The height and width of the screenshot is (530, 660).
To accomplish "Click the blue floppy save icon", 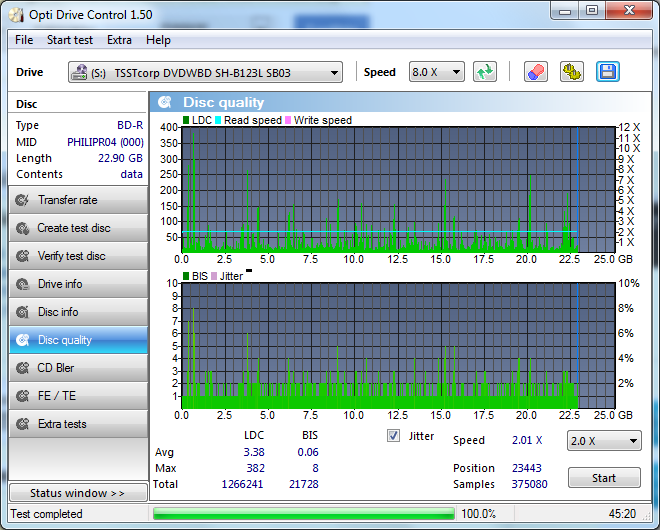I will pyautogui.click(x=607, y=72).
